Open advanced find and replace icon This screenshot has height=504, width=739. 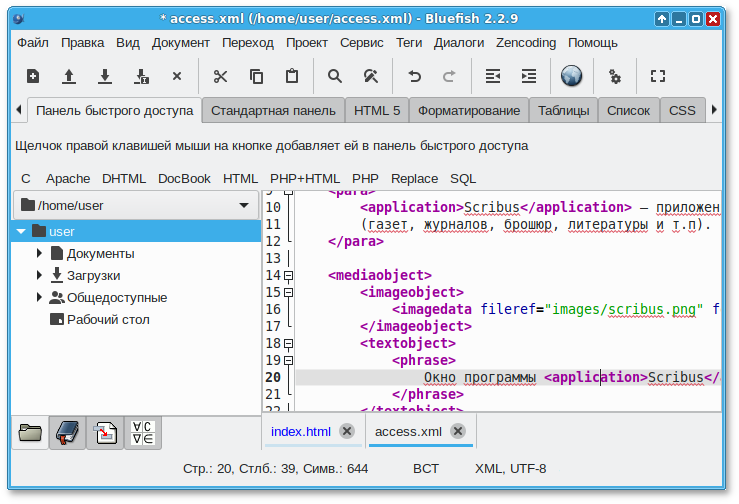click(x=371, y=76)
